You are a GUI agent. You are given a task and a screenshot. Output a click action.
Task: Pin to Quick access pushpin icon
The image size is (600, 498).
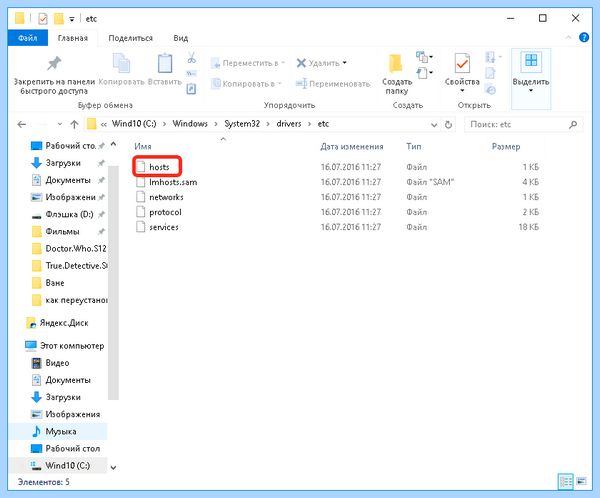[x=54, y=63]
